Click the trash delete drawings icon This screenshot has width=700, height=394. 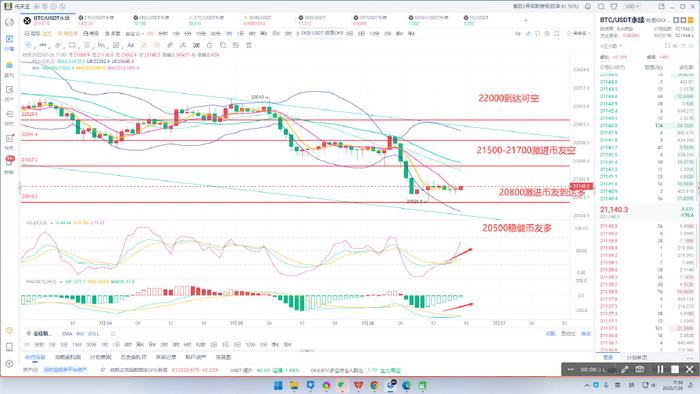pyautogui.click(x=249, y=45)
